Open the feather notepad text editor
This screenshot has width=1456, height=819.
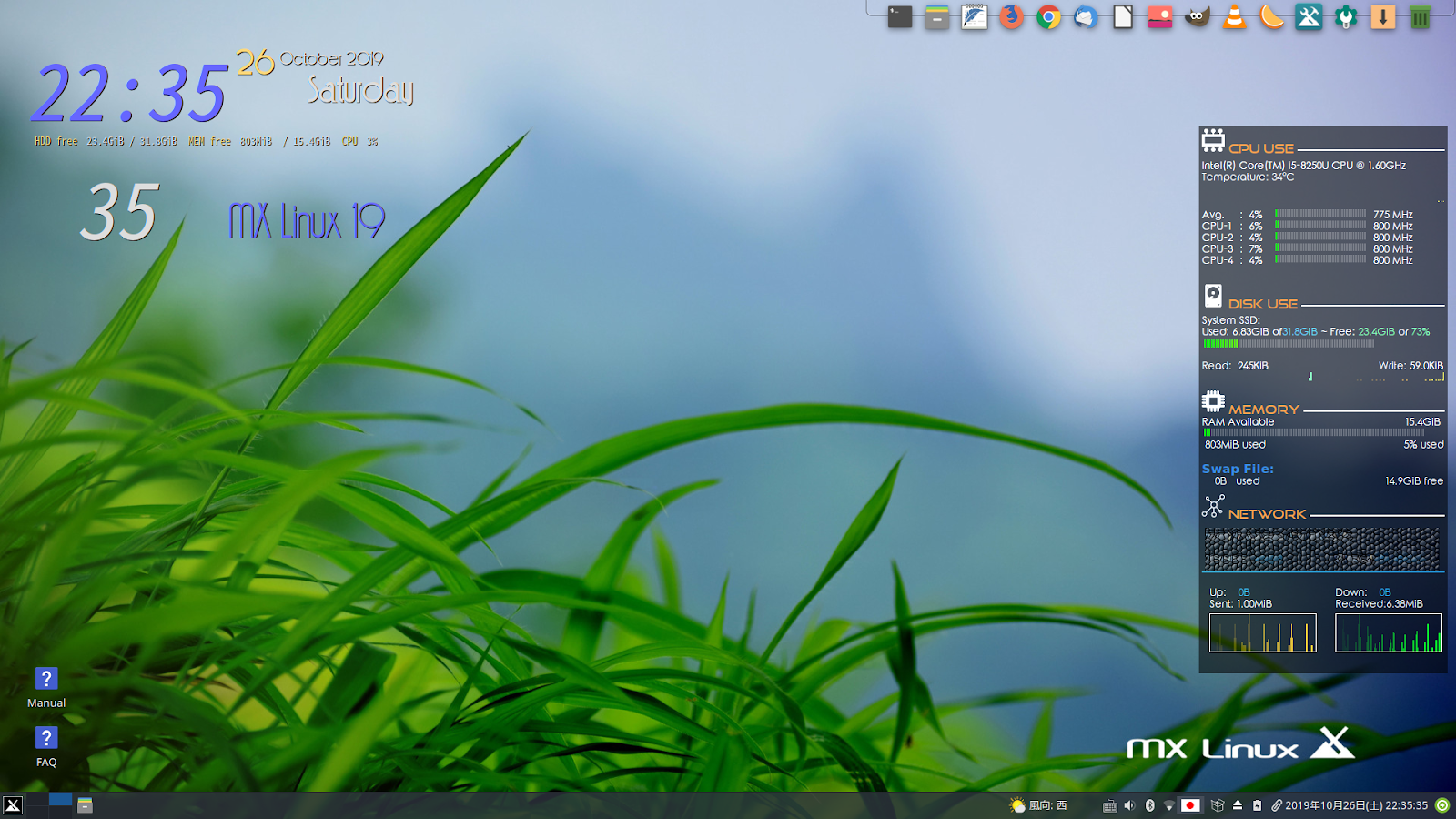[975, 16]
